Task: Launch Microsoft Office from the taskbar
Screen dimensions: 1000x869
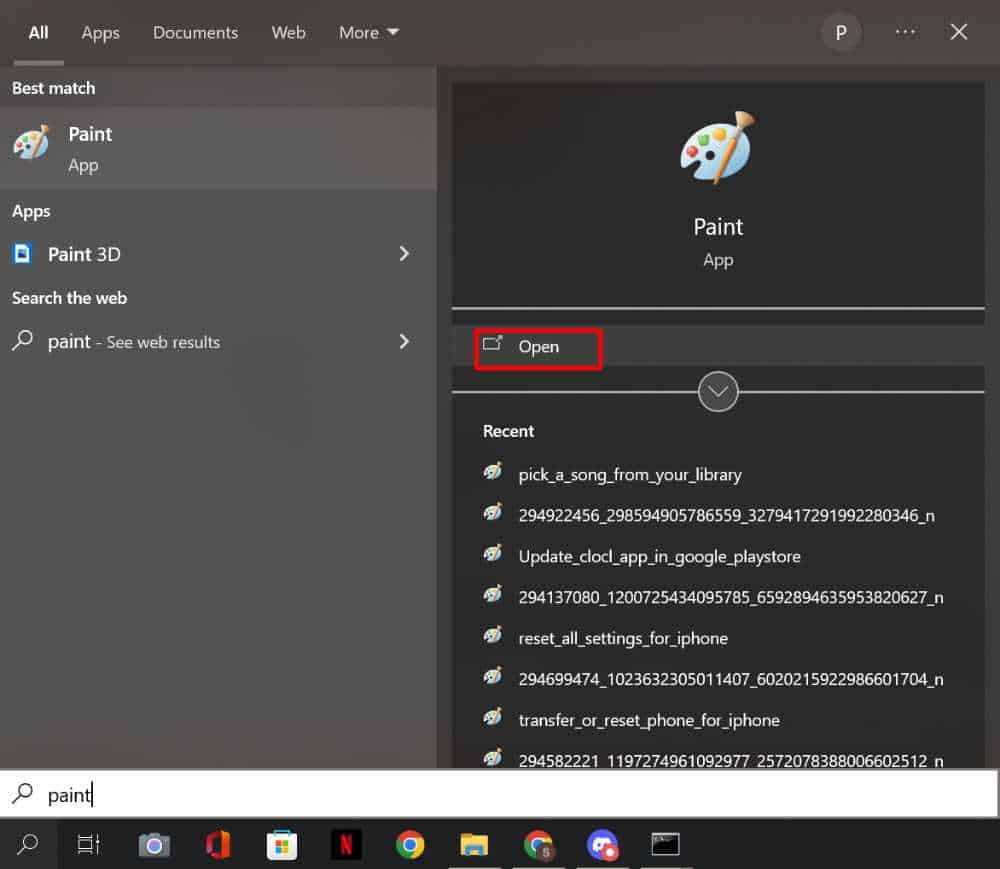Action: click(x=217, y=845)
